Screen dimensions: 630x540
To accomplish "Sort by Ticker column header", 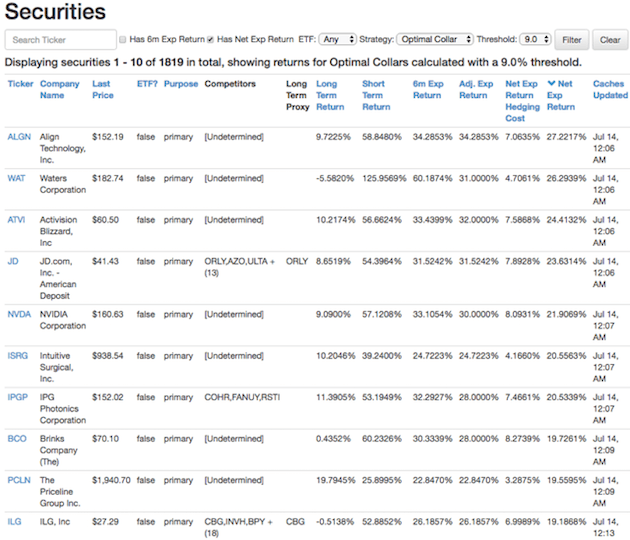I will (x=20, y=84).
